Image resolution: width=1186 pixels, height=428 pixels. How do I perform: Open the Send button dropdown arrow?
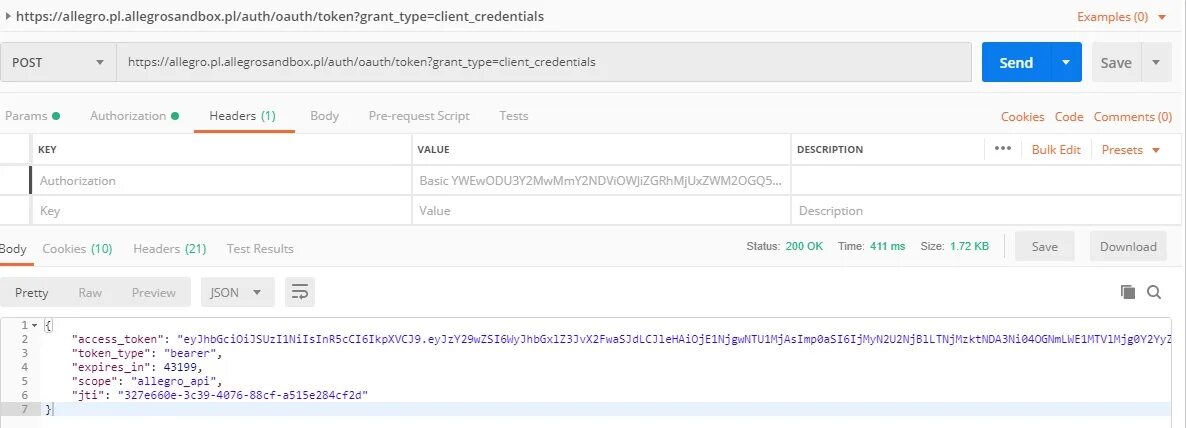pyautogui.click(x=1066, y=62)
